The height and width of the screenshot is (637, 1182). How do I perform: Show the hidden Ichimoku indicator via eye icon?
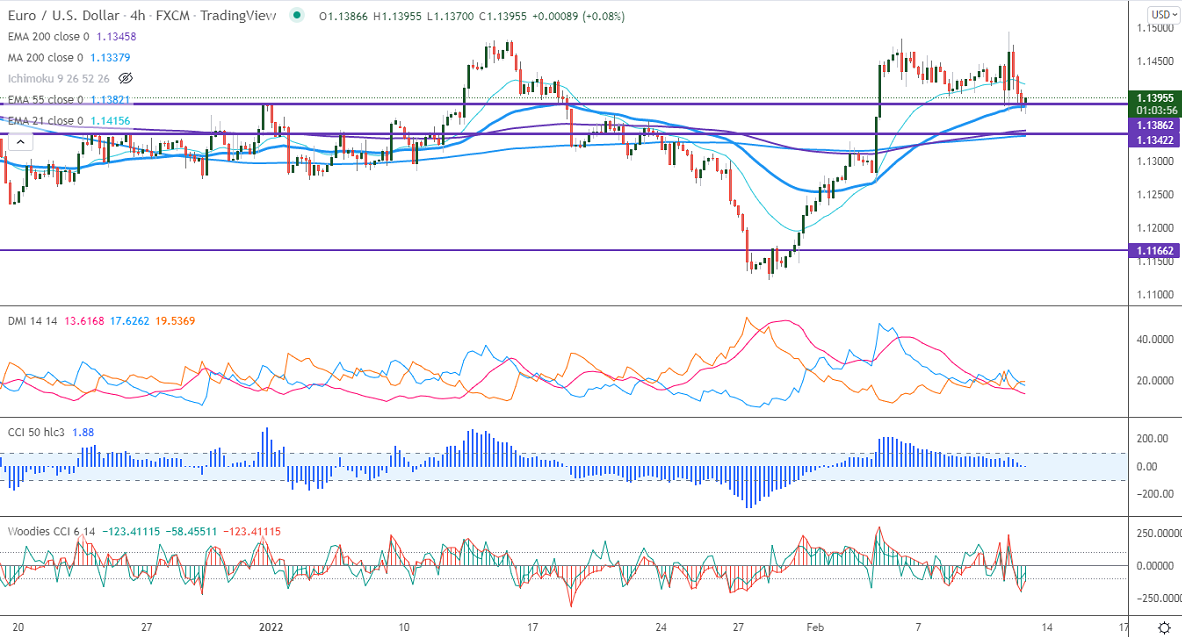click(126, 78)
